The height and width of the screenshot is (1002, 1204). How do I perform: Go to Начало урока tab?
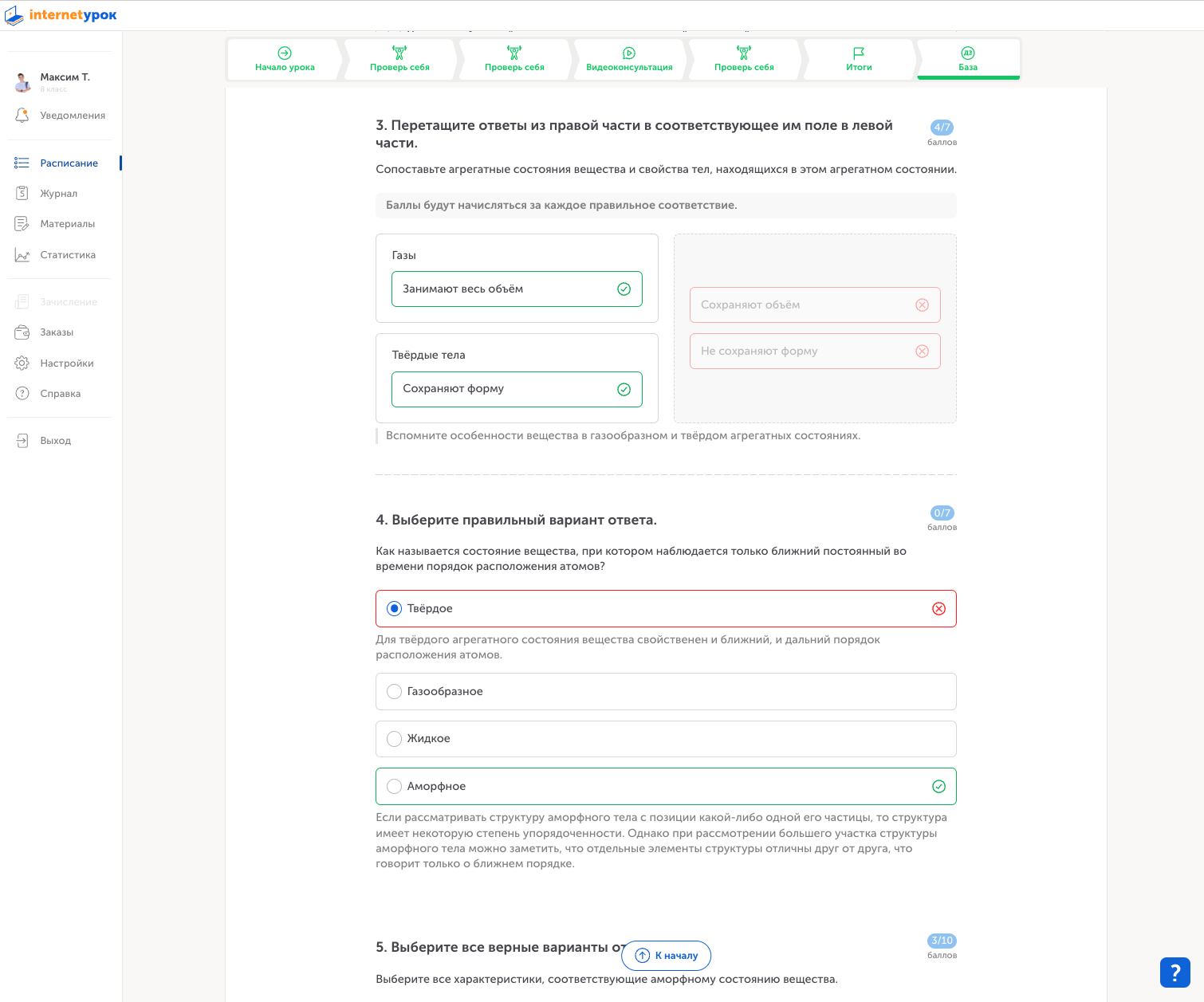click(285, 60)
